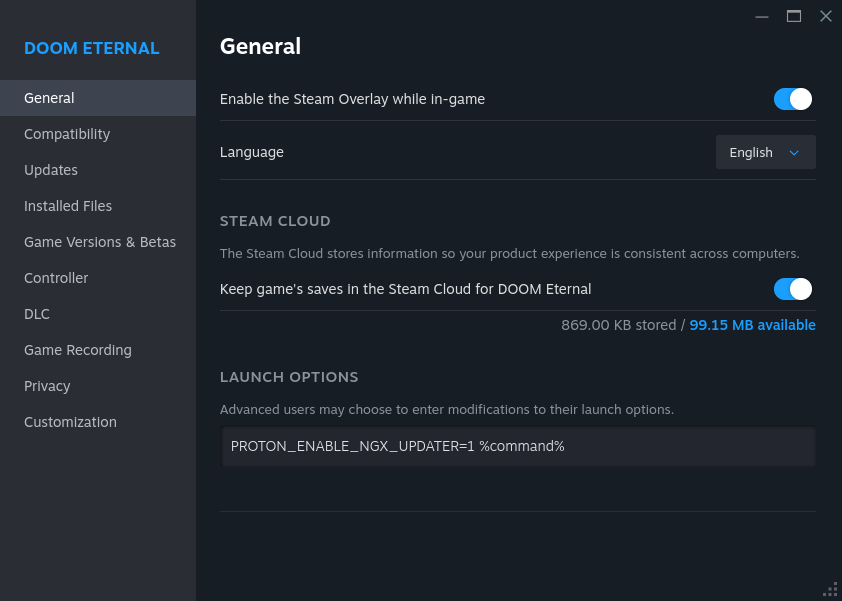Maximize the properties window

[x=794, y=16]
